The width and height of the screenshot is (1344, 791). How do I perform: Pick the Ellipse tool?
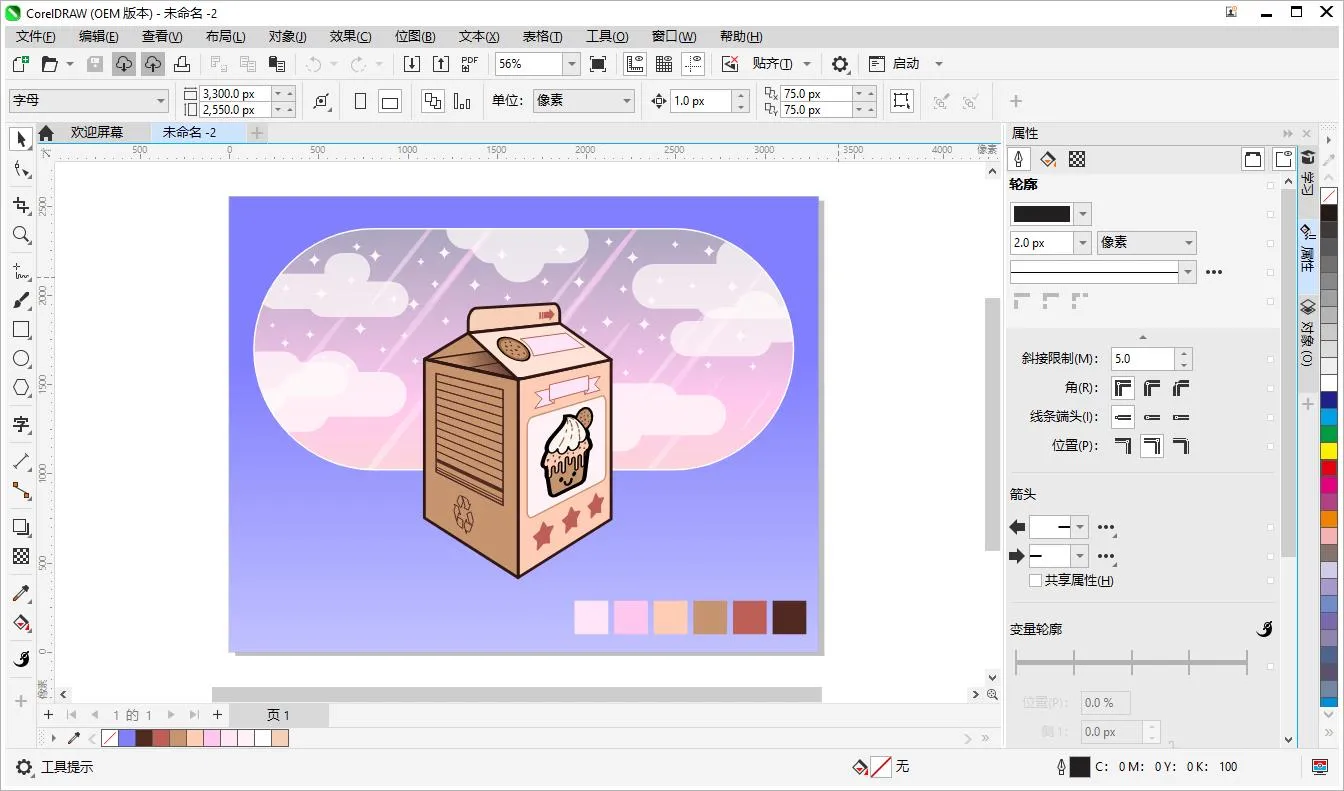(21, 359)
